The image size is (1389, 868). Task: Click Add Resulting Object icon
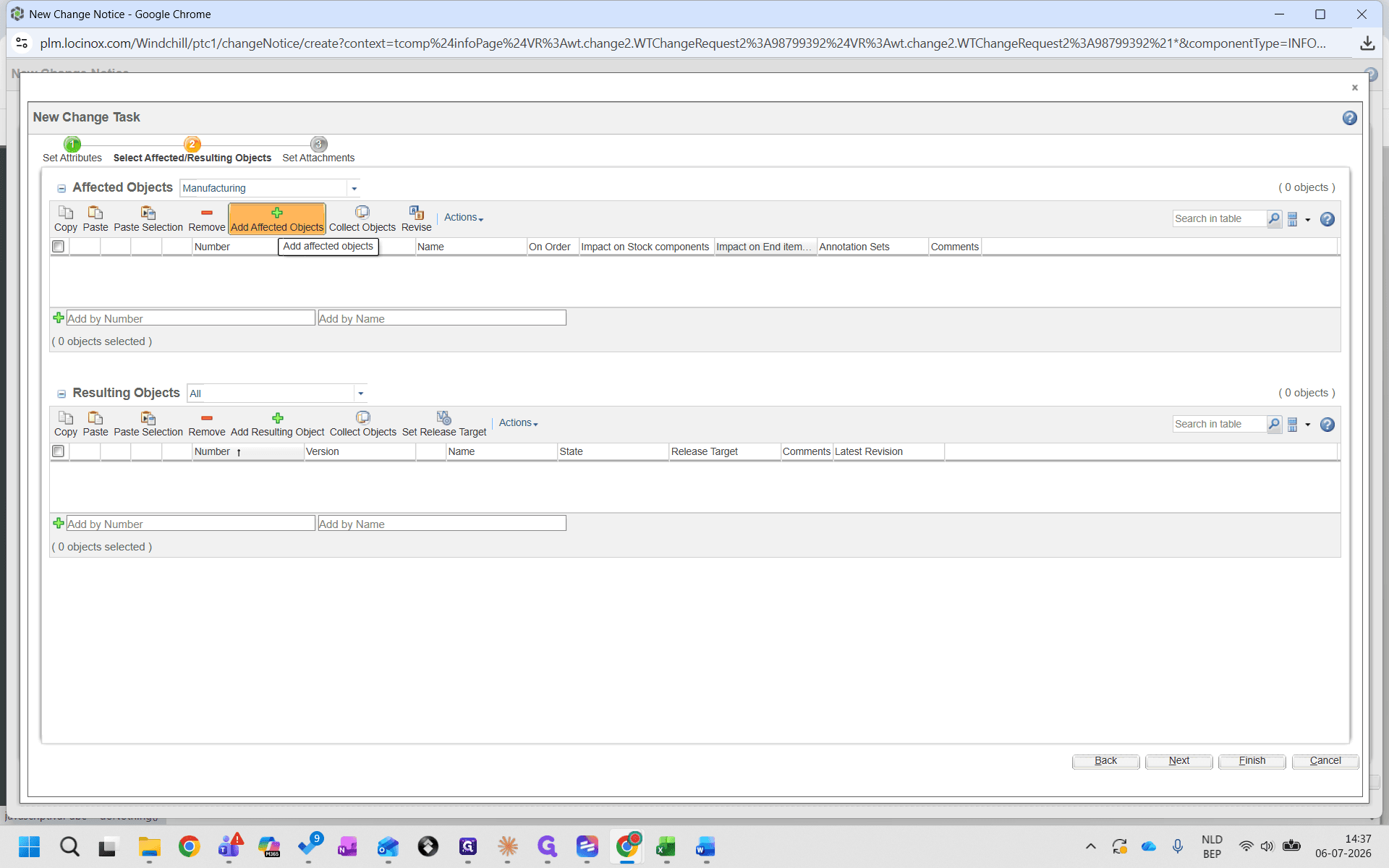click(x=277, y=418)
